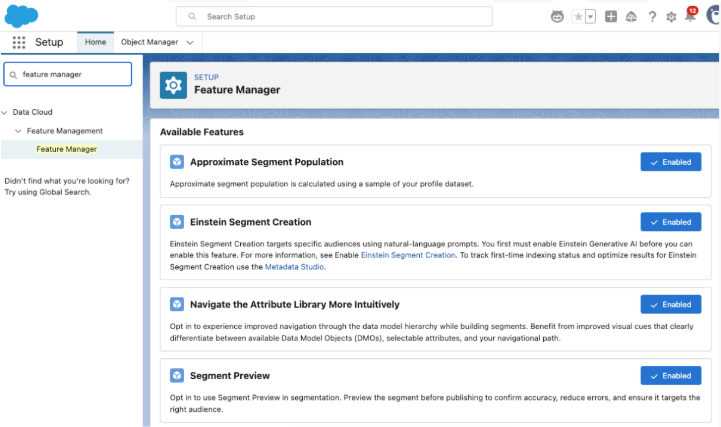Switch to the Object Manager tab

click(x=149, y=42)
